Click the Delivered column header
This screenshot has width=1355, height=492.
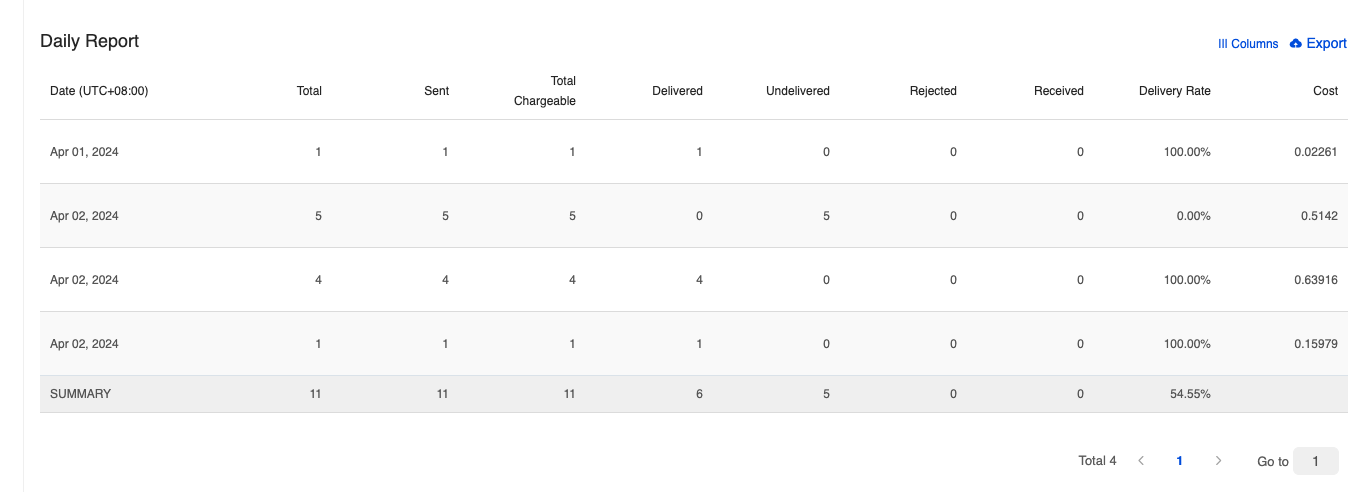(677, 91)
